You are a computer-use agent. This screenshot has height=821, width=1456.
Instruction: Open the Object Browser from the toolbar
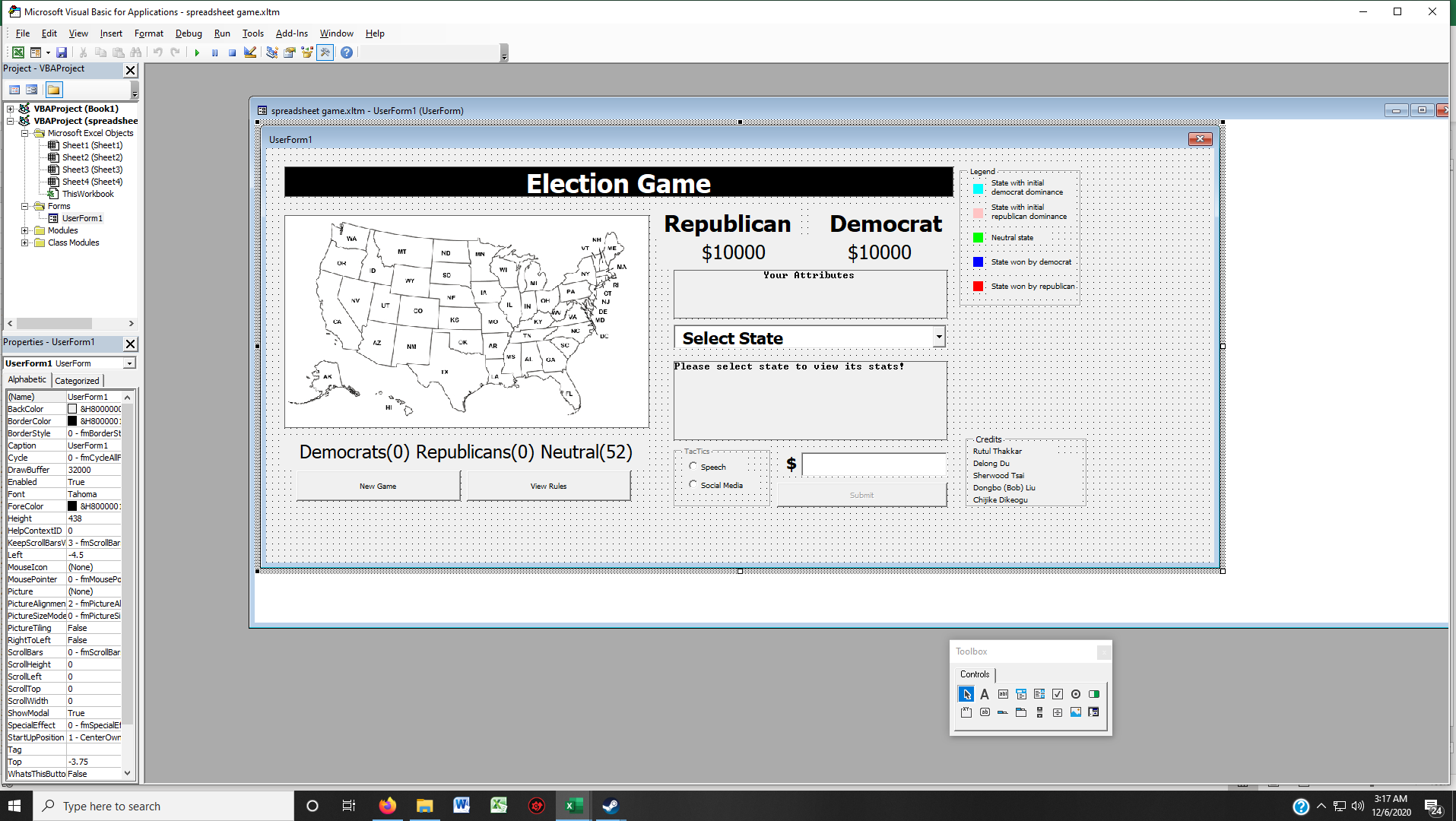click(306, 52)
